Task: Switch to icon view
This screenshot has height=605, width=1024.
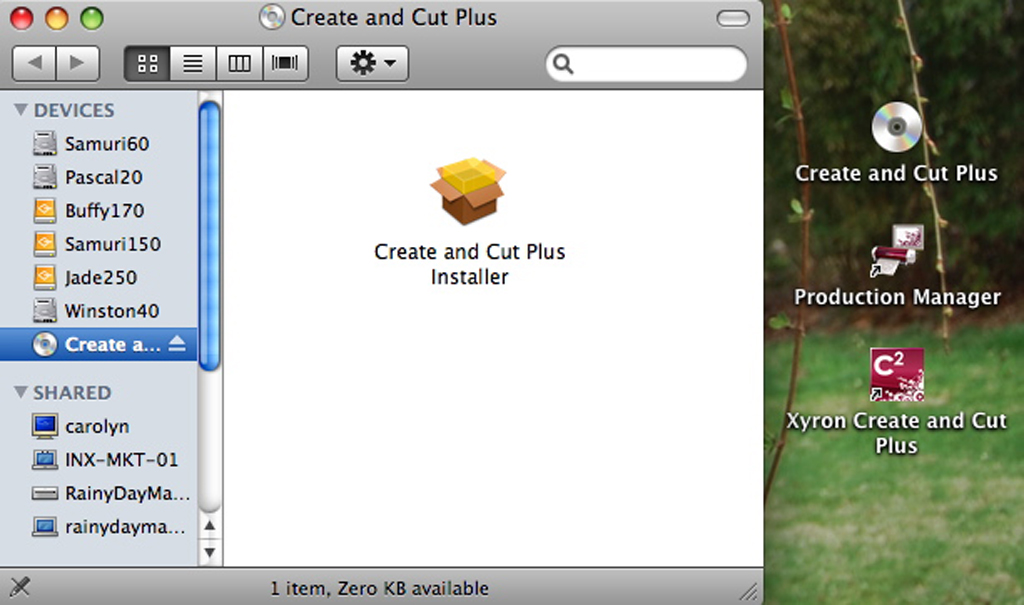Action: (x=147, y=63)
